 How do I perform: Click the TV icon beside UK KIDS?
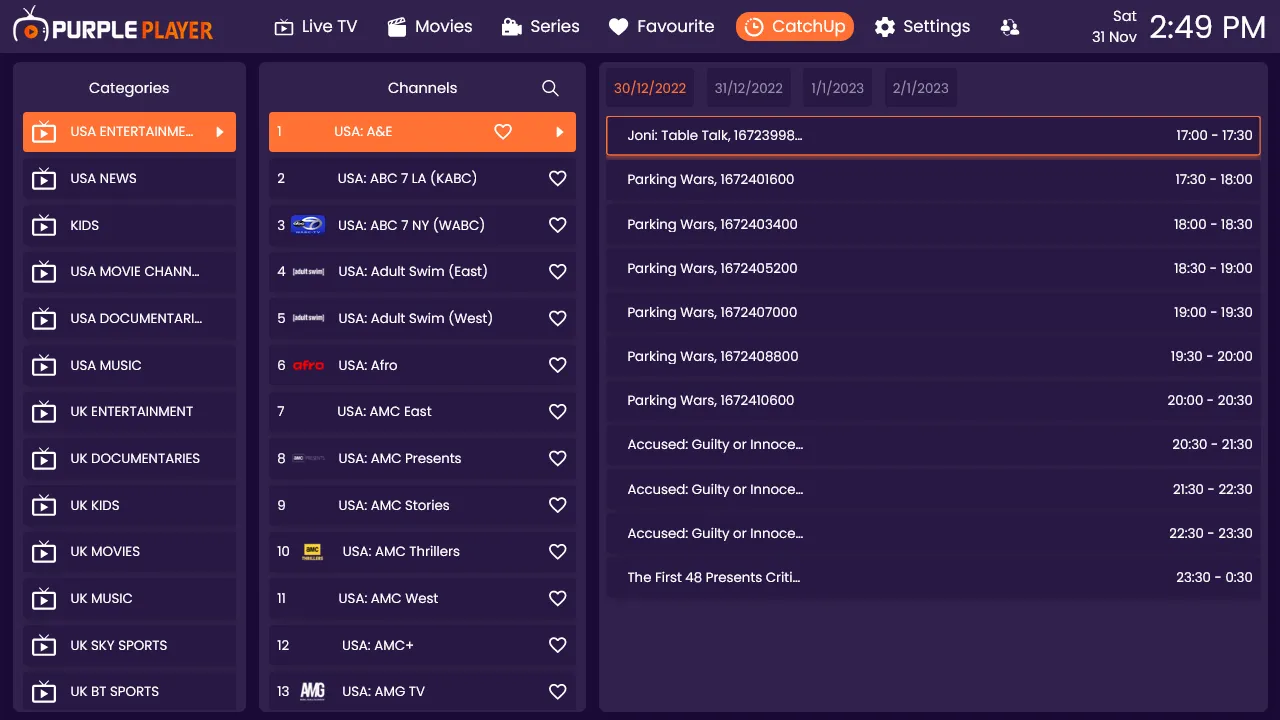pyautogui.click(x=44, y=506)
